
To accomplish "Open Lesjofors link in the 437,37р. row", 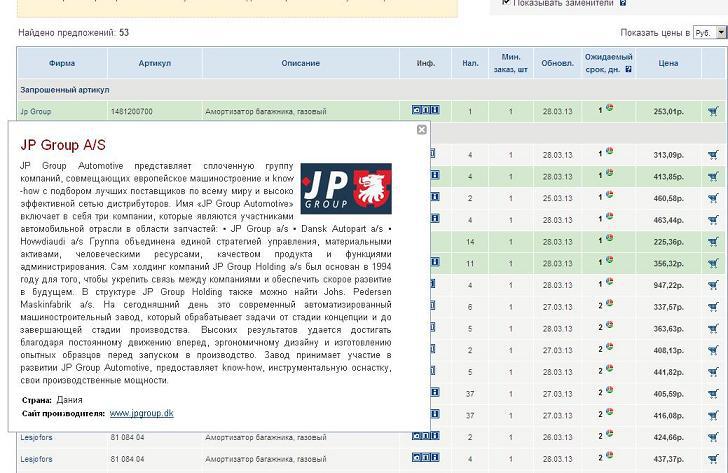I will [x=36, y=459].
